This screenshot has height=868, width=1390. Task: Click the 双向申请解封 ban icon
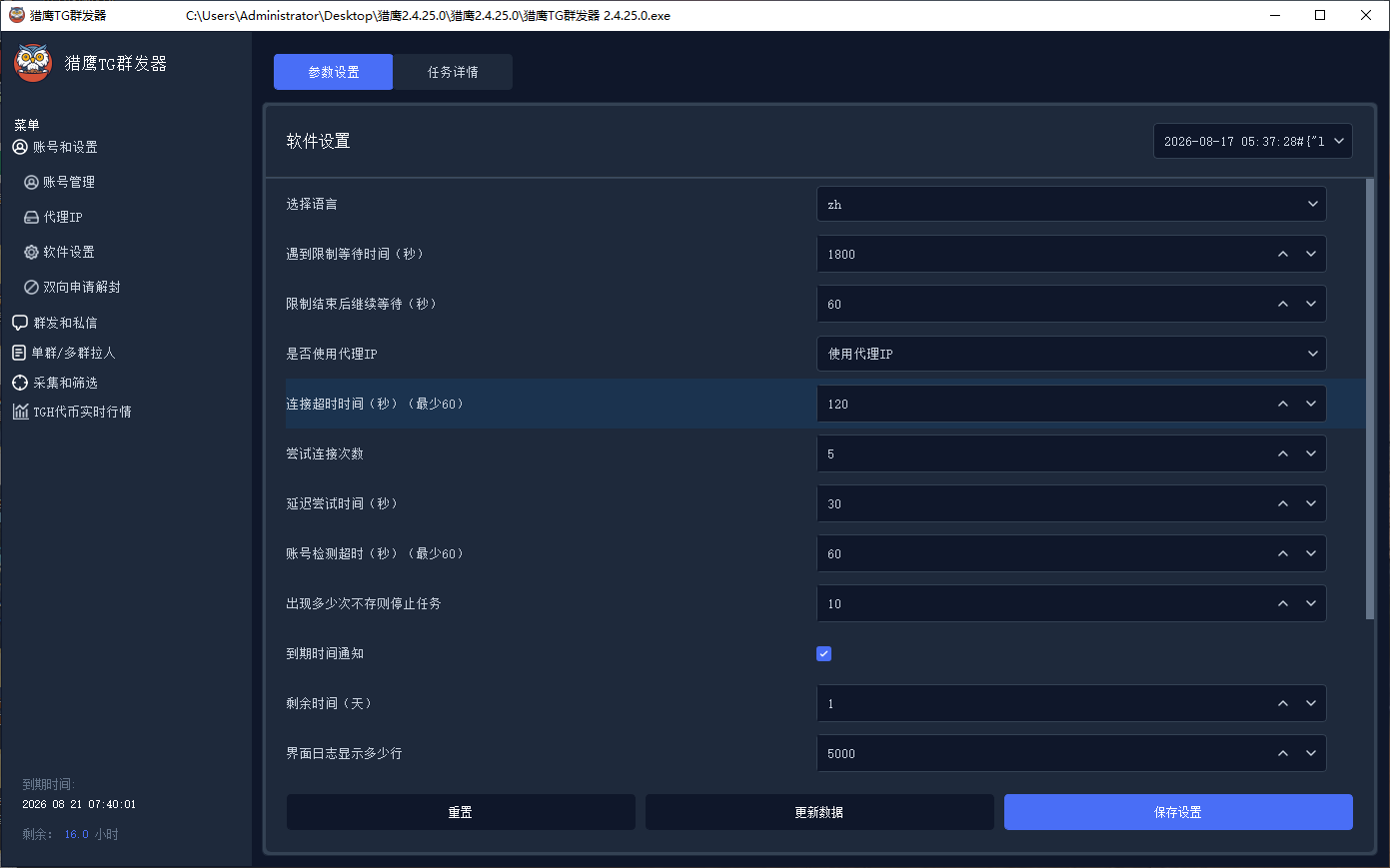[x=31, y=287]
